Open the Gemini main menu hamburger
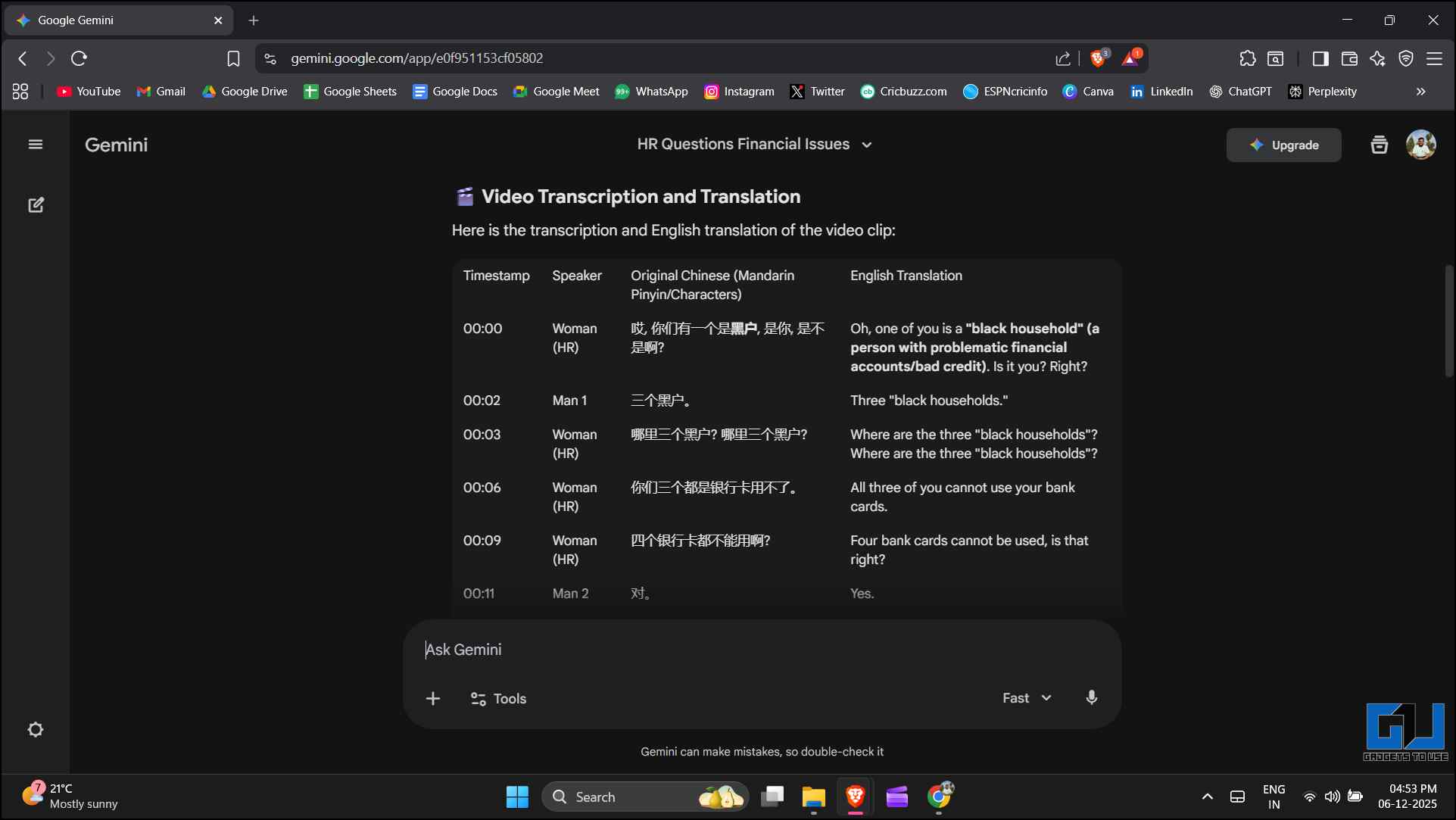Image resolution: width=1456 pixels, height=820 pixels. tap(36, 145)
